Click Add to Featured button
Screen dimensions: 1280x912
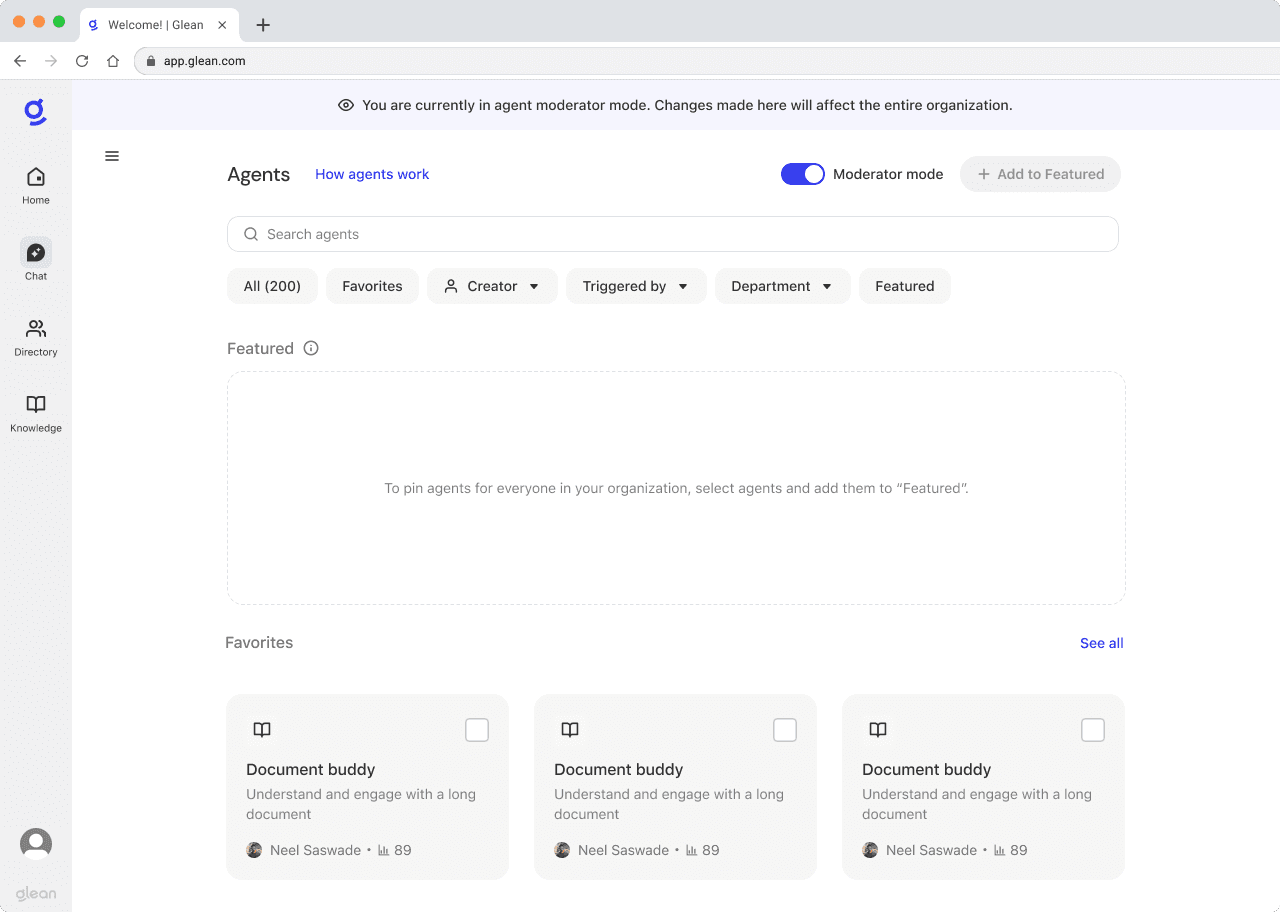pyautogui.click(x=1040, y=174)
